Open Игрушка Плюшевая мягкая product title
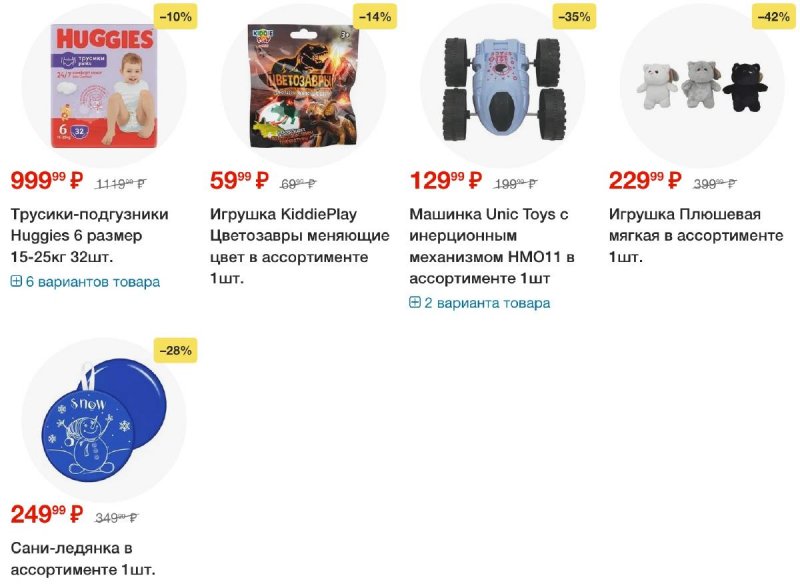Screen dimensions: 800x588 point(696,235)
